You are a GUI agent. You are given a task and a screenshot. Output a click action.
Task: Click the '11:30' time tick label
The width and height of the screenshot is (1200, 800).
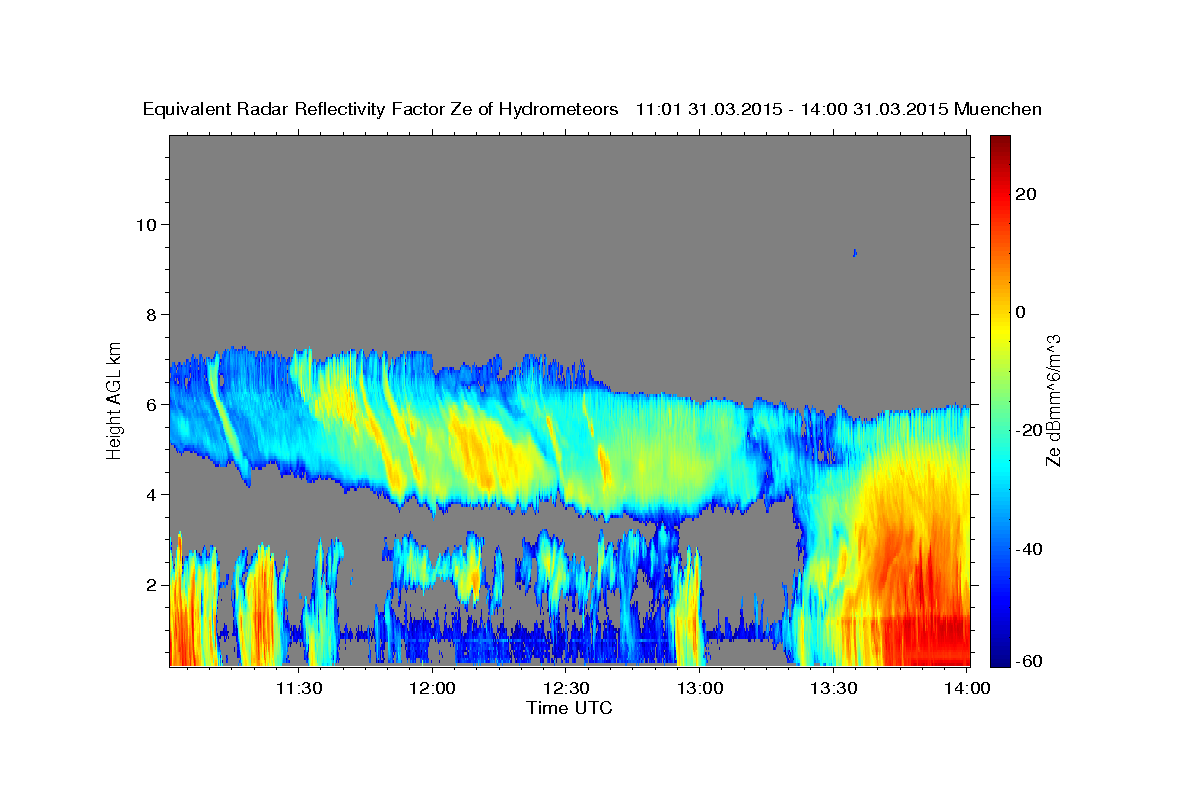[298, 688]
